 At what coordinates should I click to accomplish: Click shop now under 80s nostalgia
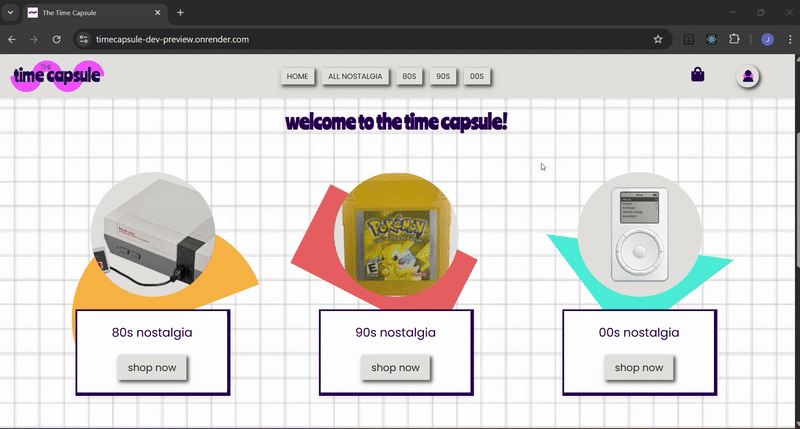pos(152,368)
